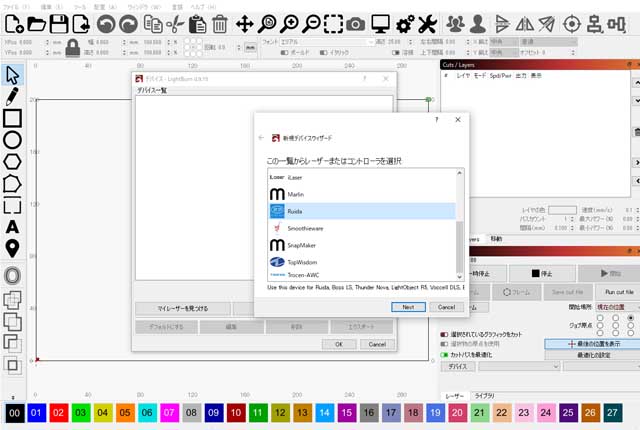
Task: Activate the pan arrows tool
Action: 244,24
